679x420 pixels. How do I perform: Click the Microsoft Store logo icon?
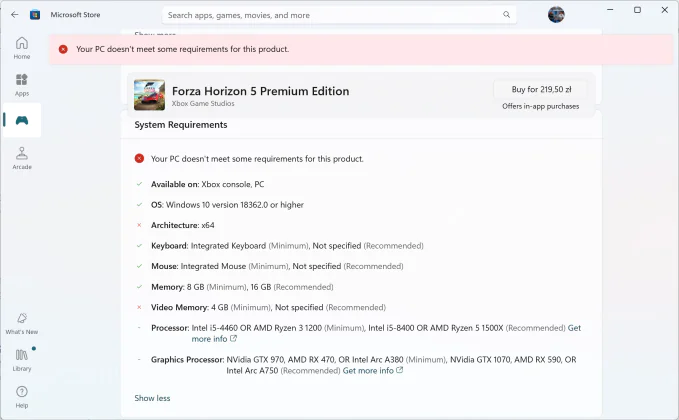35,15
